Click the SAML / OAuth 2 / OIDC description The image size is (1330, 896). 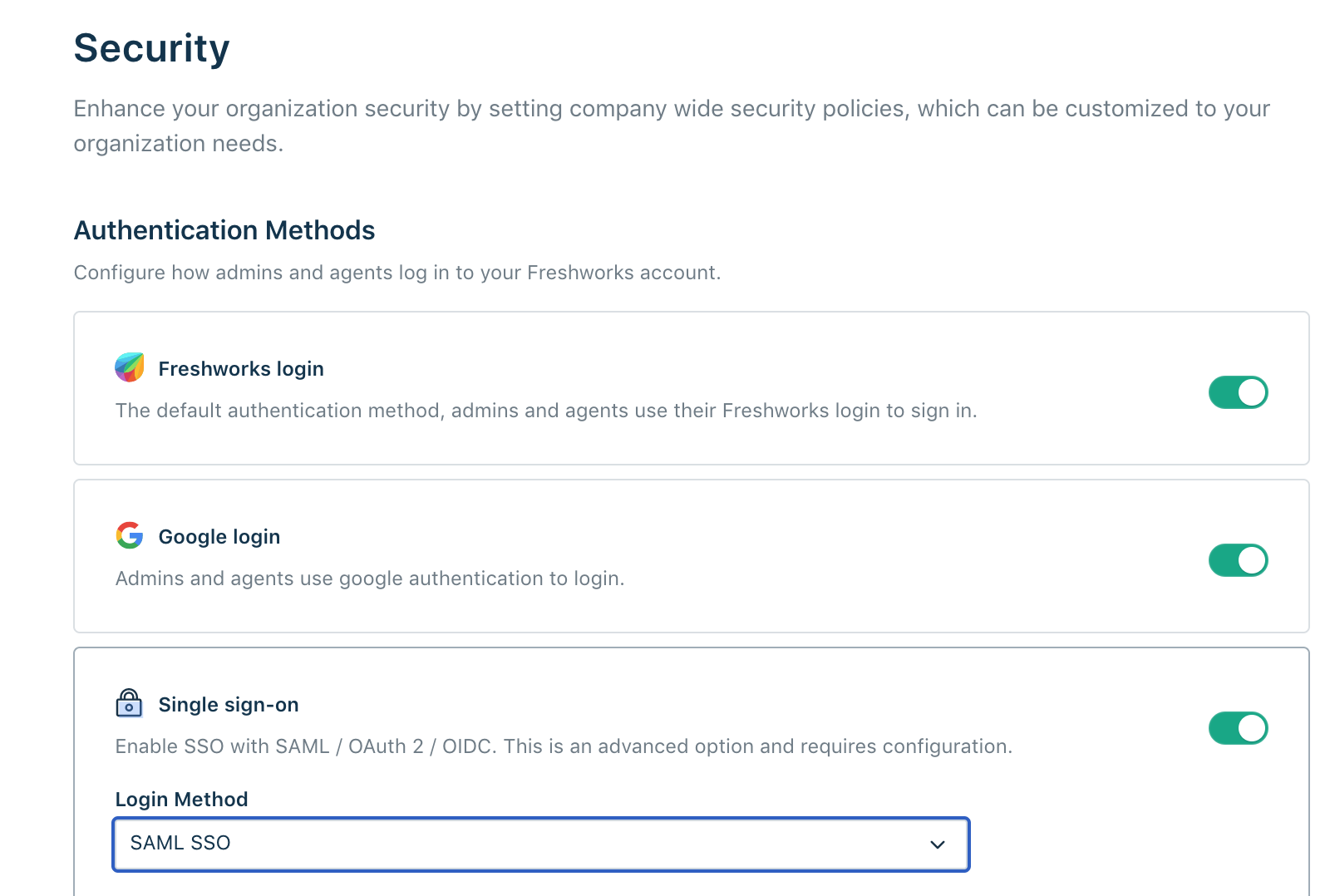(x=564, y=746)
